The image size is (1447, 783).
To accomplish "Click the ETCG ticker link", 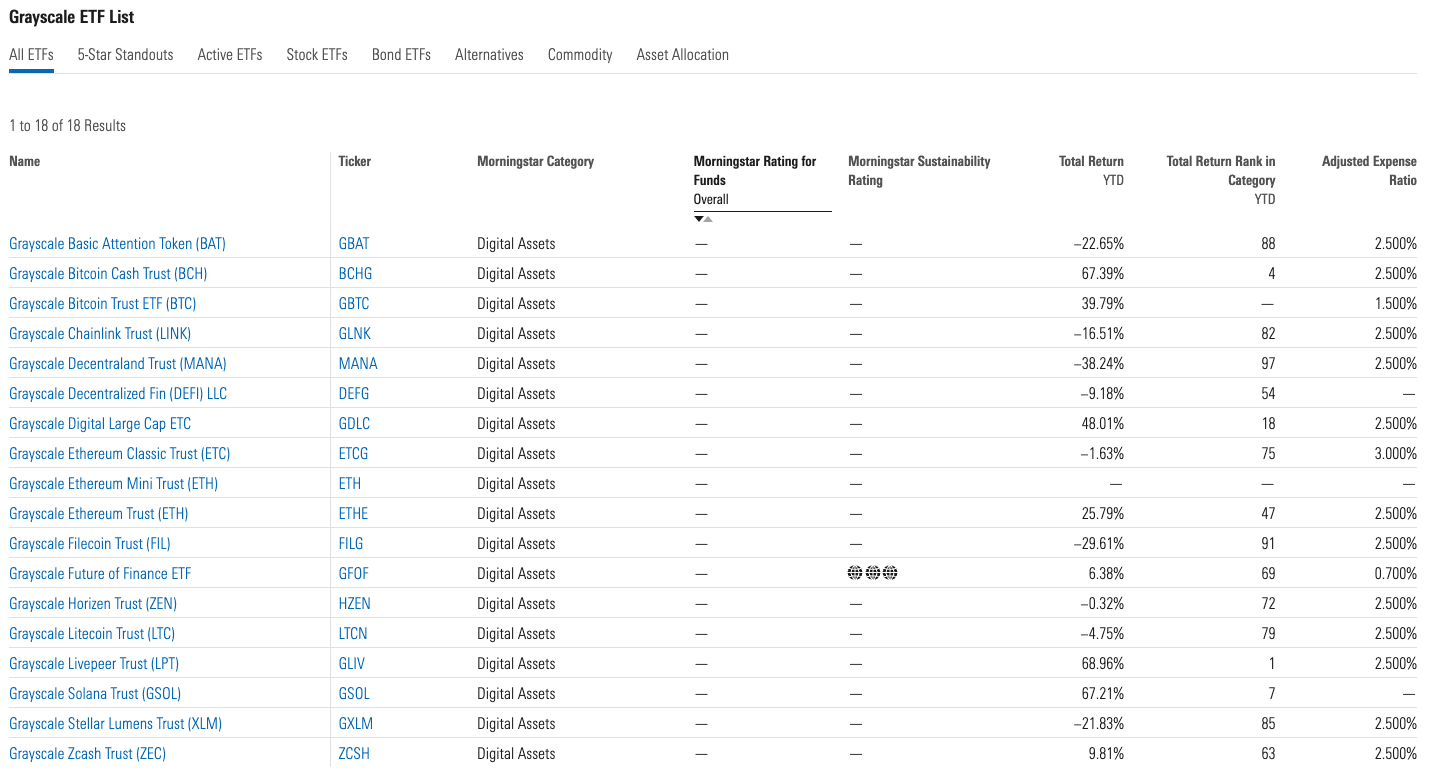I will pos(354,454).
